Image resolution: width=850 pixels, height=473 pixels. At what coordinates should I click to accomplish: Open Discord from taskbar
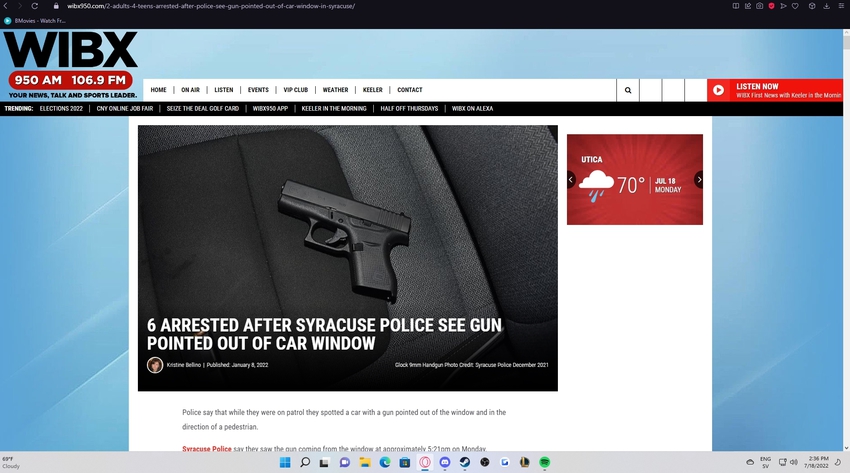pyautogui.click(x=445, y=462)
